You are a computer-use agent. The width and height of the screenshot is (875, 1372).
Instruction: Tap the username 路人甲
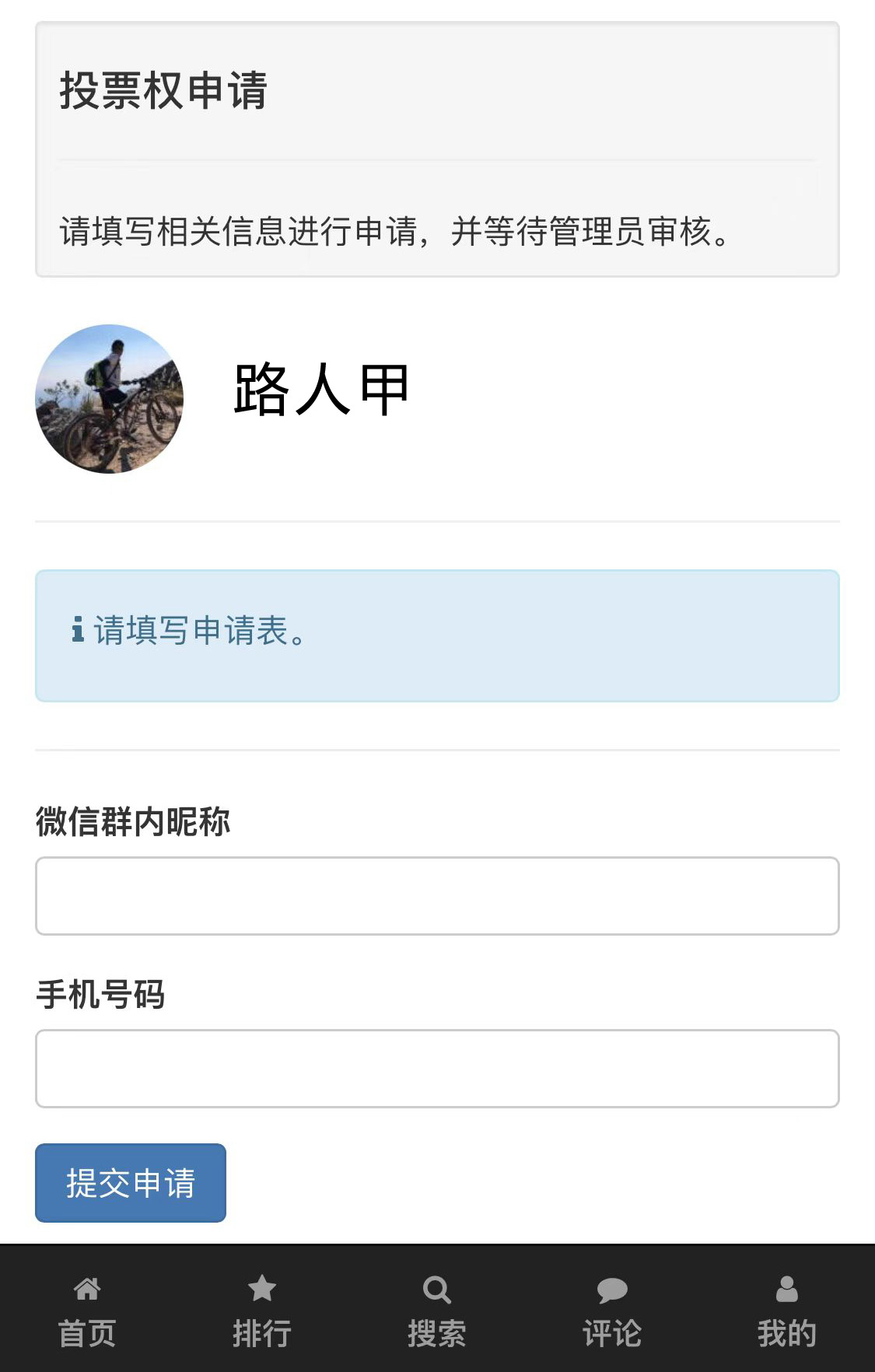(321, 390)
